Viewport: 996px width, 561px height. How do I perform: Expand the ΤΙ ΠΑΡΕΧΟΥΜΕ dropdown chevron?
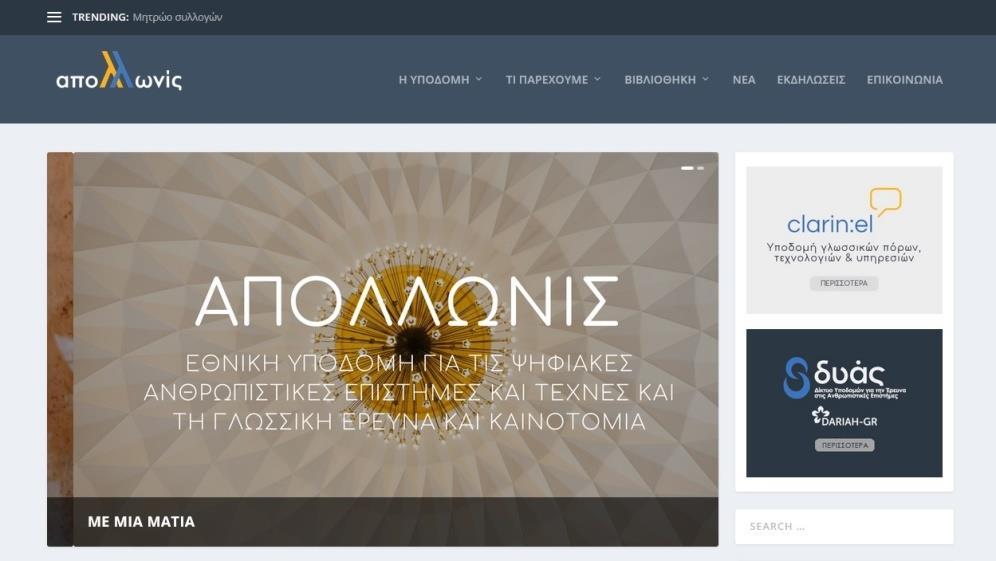[597, 79]
